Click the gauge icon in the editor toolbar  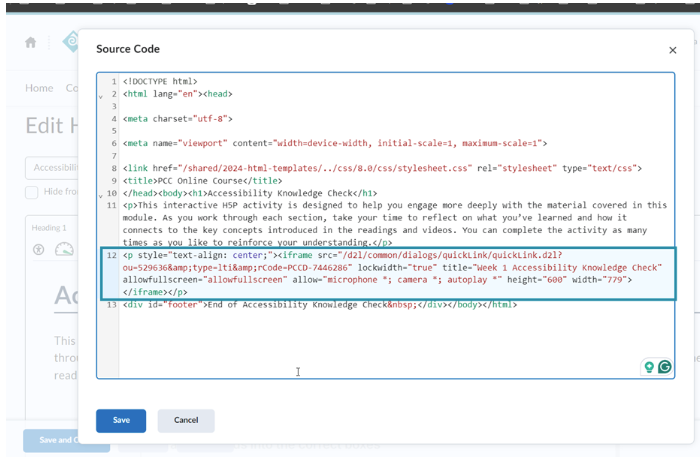[x=64, y=249]
